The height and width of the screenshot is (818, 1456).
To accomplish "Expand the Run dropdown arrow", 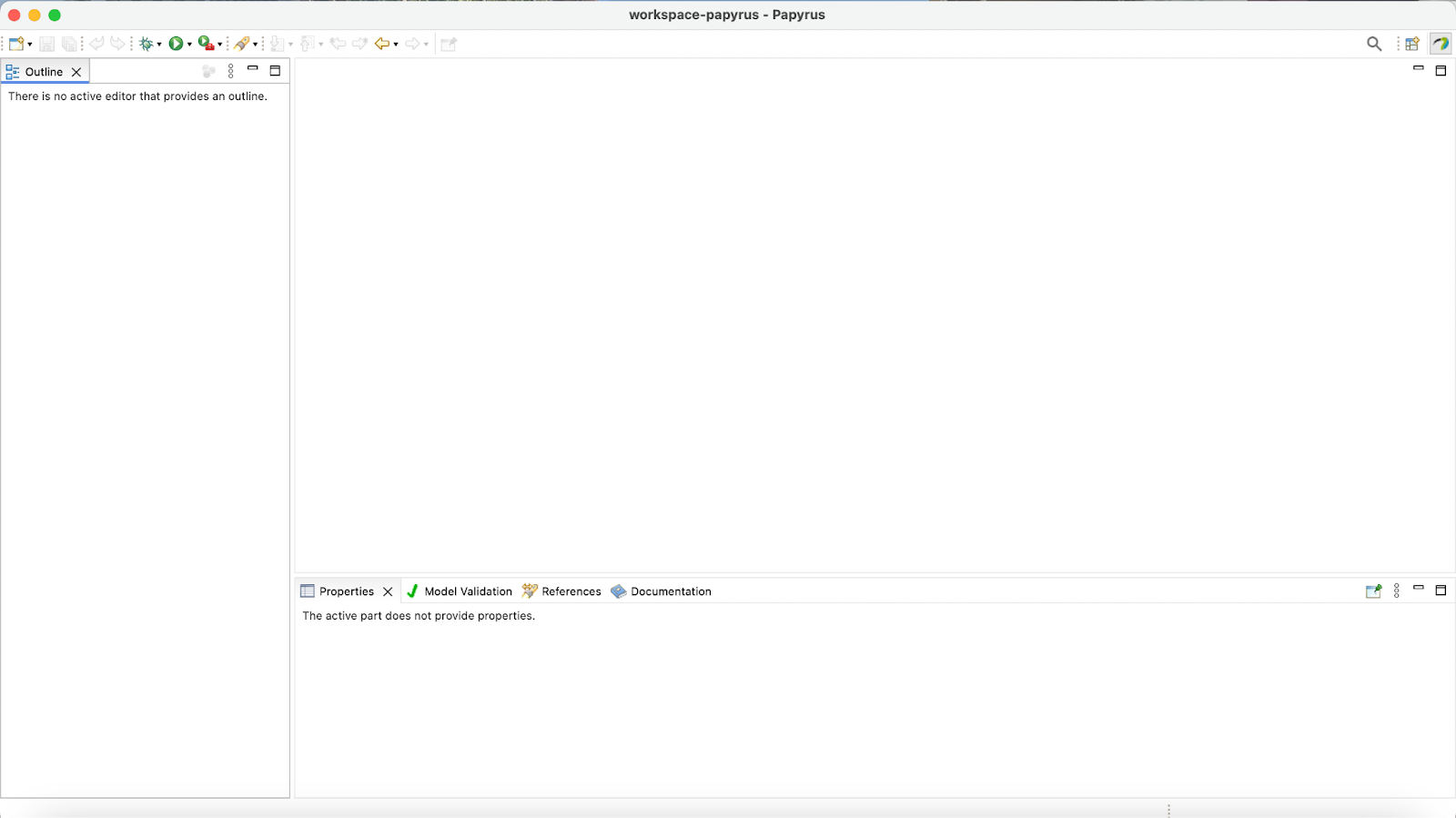I will (x=189, y=45).
